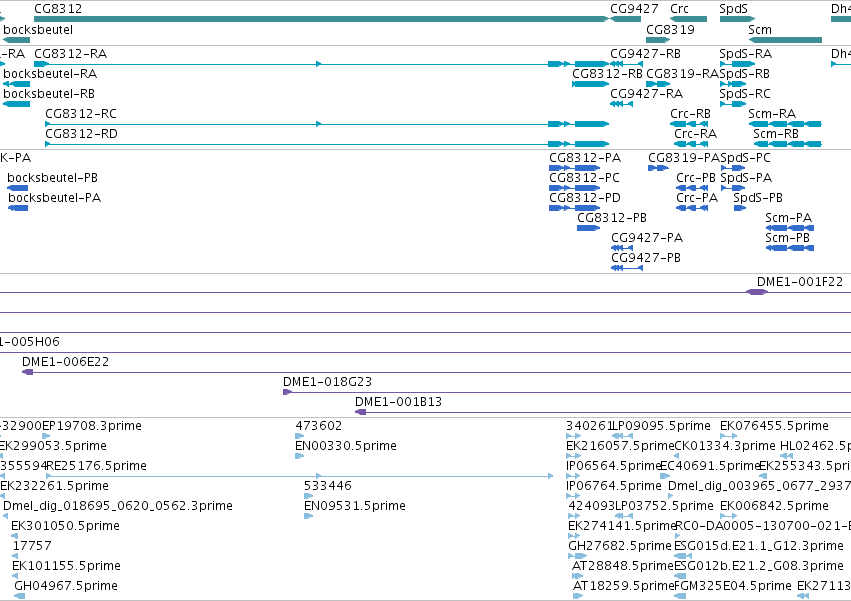Screen dimensions: 851x601
Task: Select transcript CG8312-RB label
Action: coord(607,74)
